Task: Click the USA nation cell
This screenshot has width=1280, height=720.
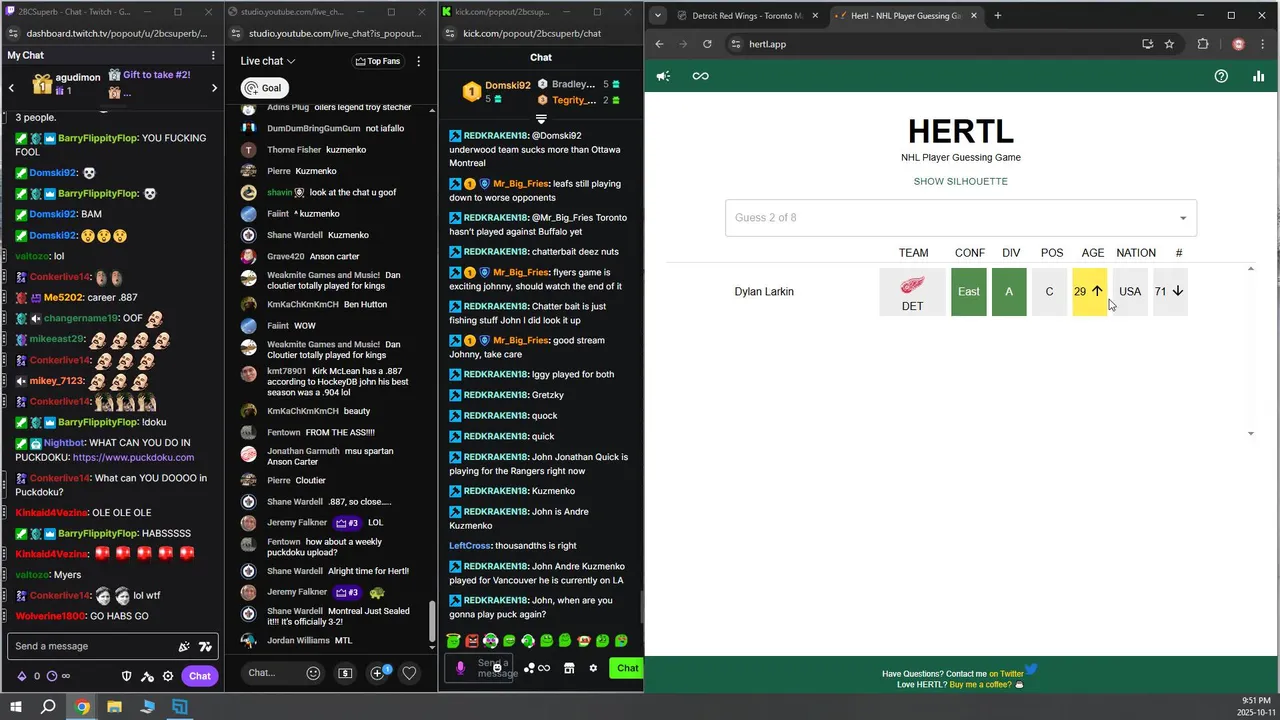Action: click(1130, 291)
